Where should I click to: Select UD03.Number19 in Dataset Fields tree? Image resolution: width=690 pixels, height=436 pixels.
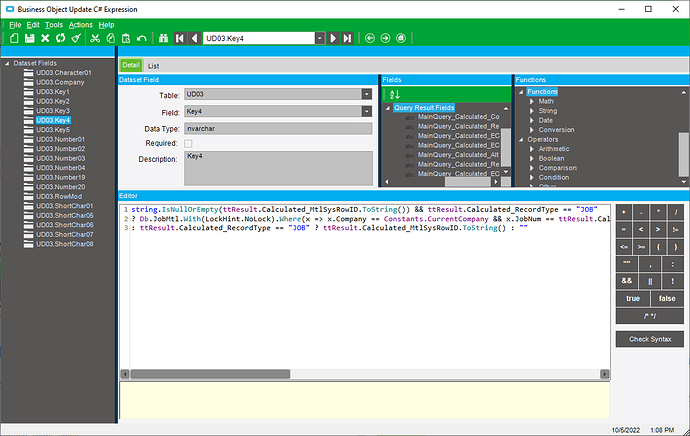coord(61,177)
